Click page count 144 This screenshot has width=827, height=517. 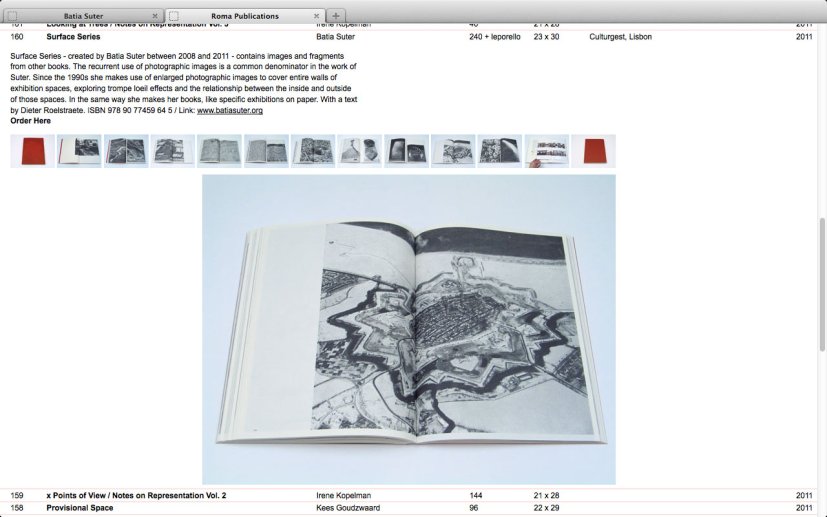[x=476, y=495]
